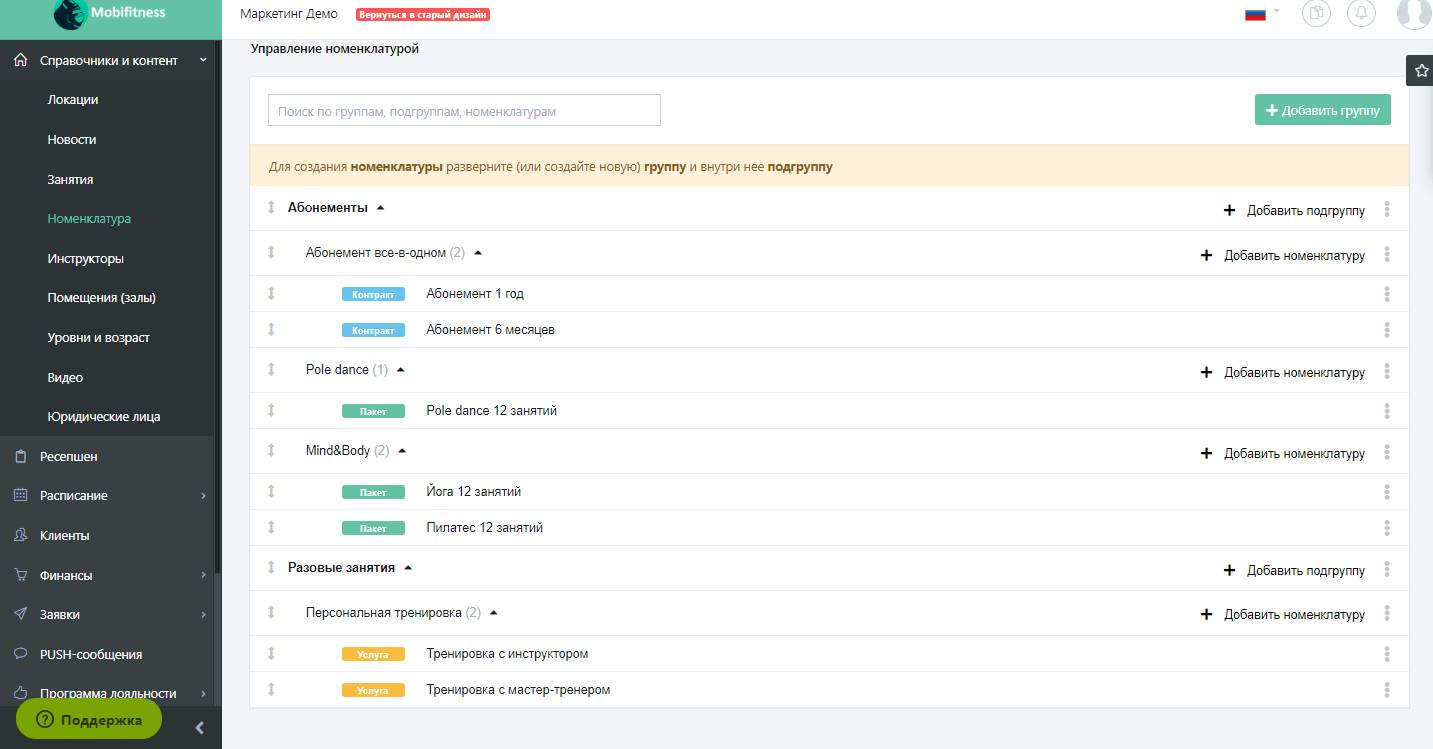Click the Mobifitness logo

110,14
